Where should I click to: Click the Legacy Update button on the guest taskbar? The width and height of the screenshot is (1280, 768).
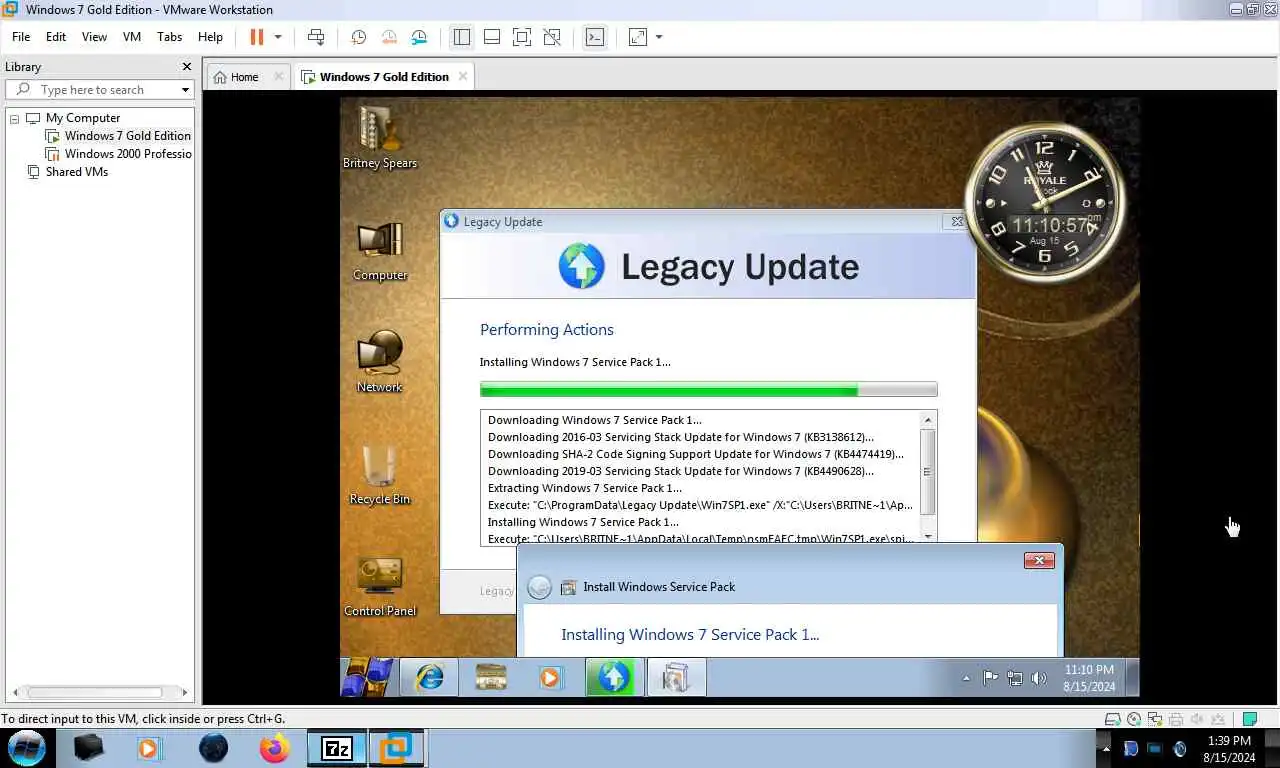613,677
